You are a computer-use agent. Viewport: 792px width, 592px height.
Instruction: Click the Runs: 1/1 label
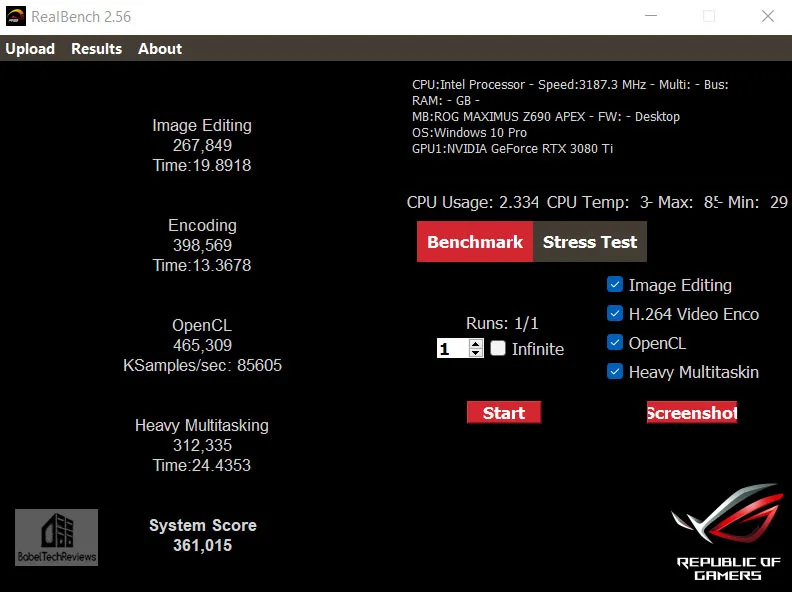click(502, 323)
